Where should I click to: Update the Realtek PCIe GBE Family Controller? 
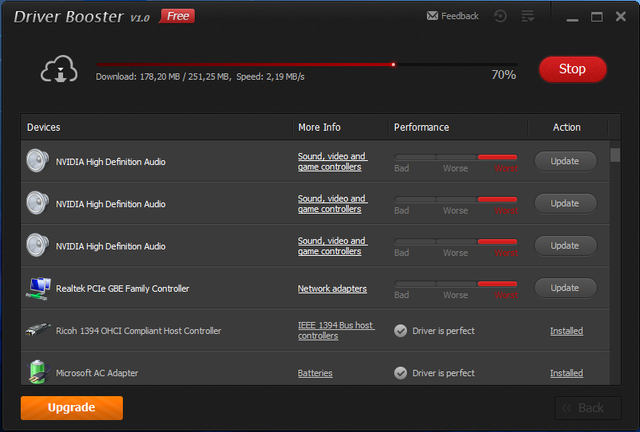point(565,288)
